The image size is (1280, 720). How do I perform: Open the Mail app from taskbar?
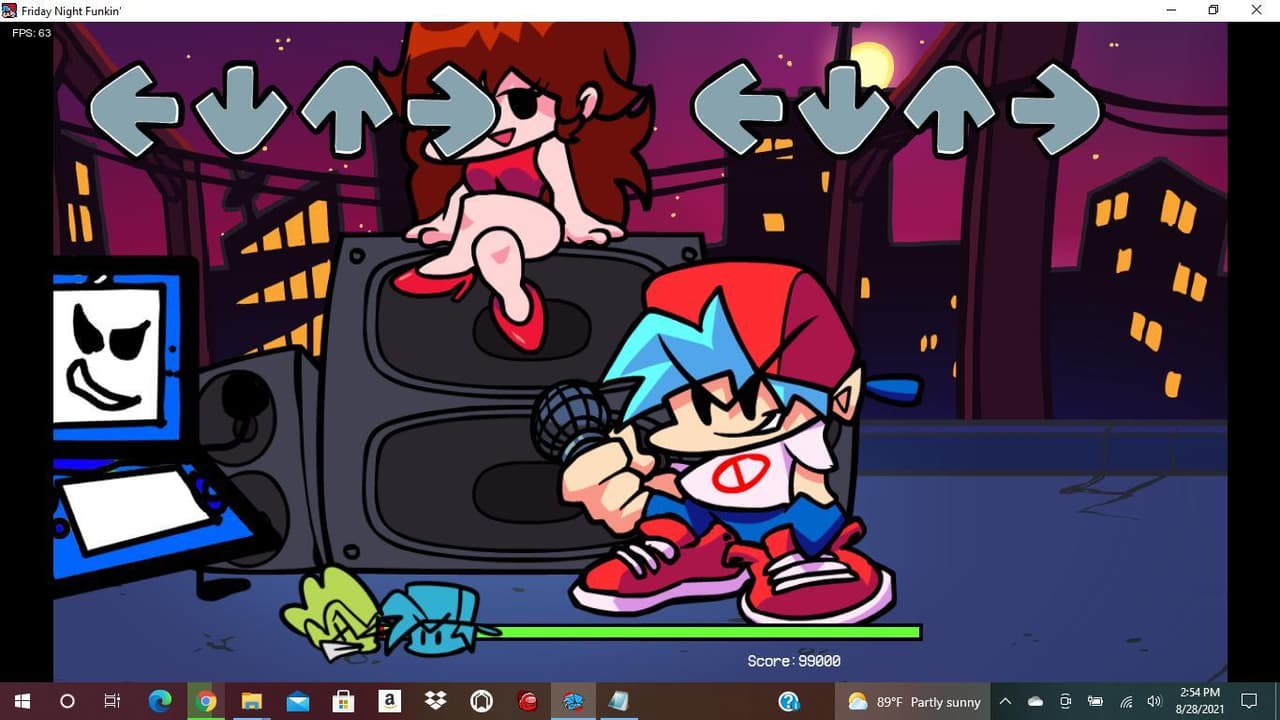coord(298,701)
